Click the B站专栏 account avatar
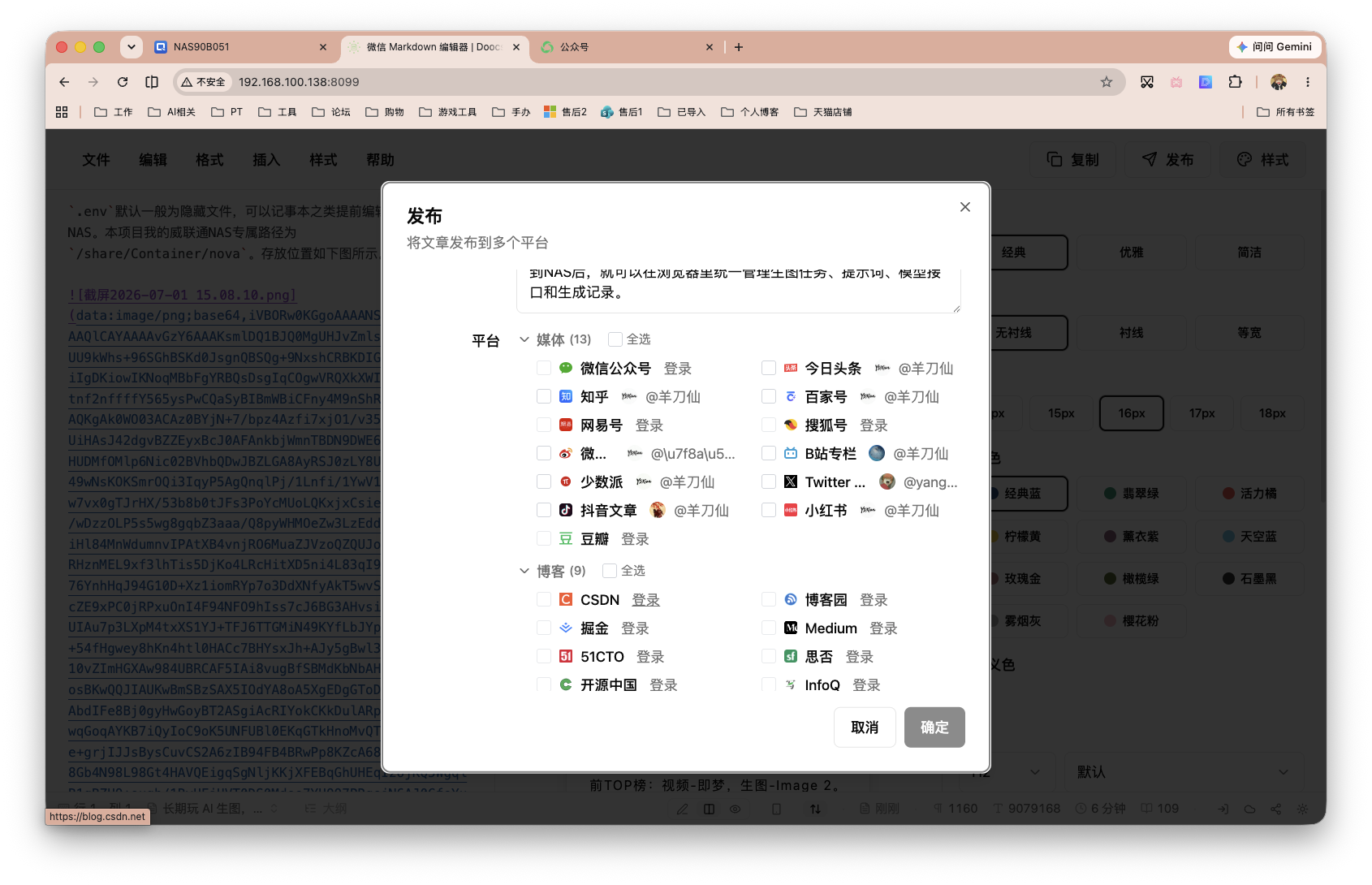This screenshot has height=885, width=1372. 877,453
